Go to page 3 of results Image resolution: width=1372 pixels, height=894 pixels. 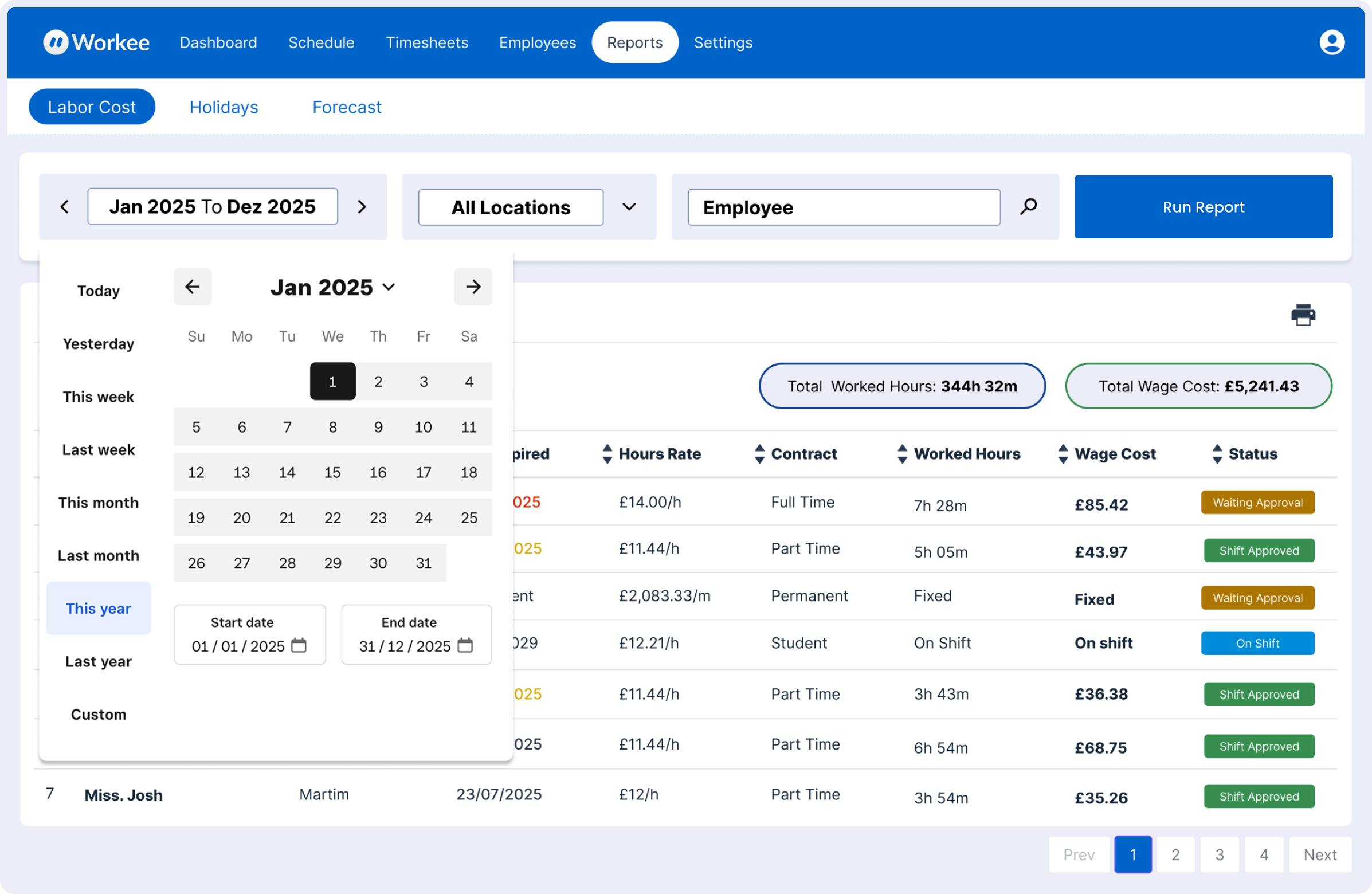1219,854
